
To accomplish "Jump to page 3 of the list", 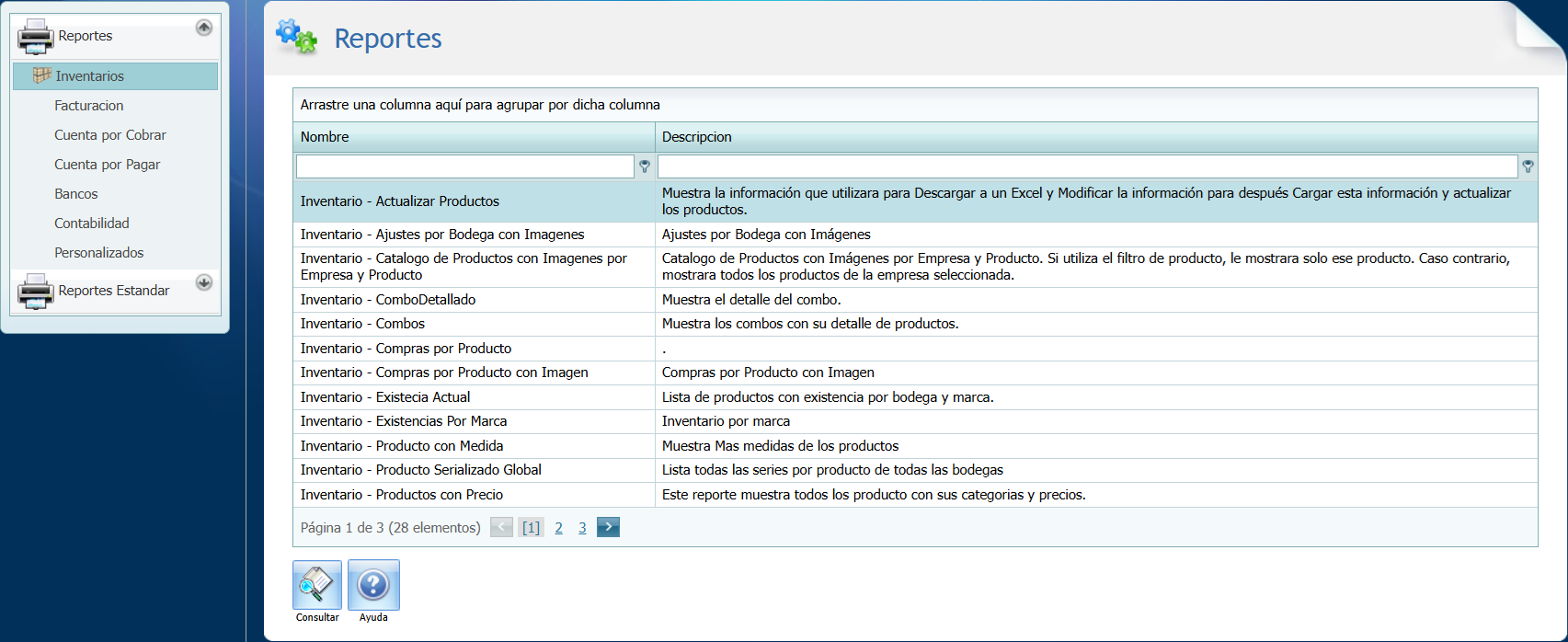I will pyautogui.click(x=582, y=528).
